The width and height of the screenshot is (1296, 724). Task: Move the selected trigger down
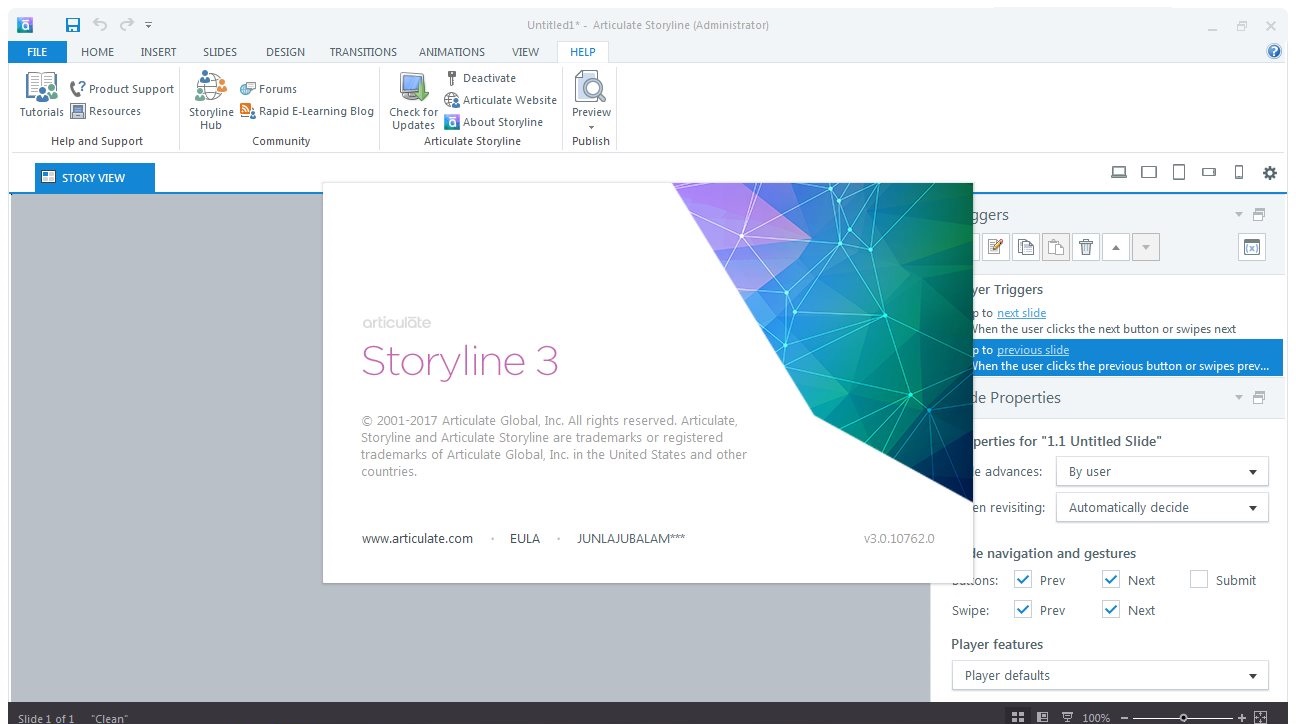click(x=1147, y=247)
